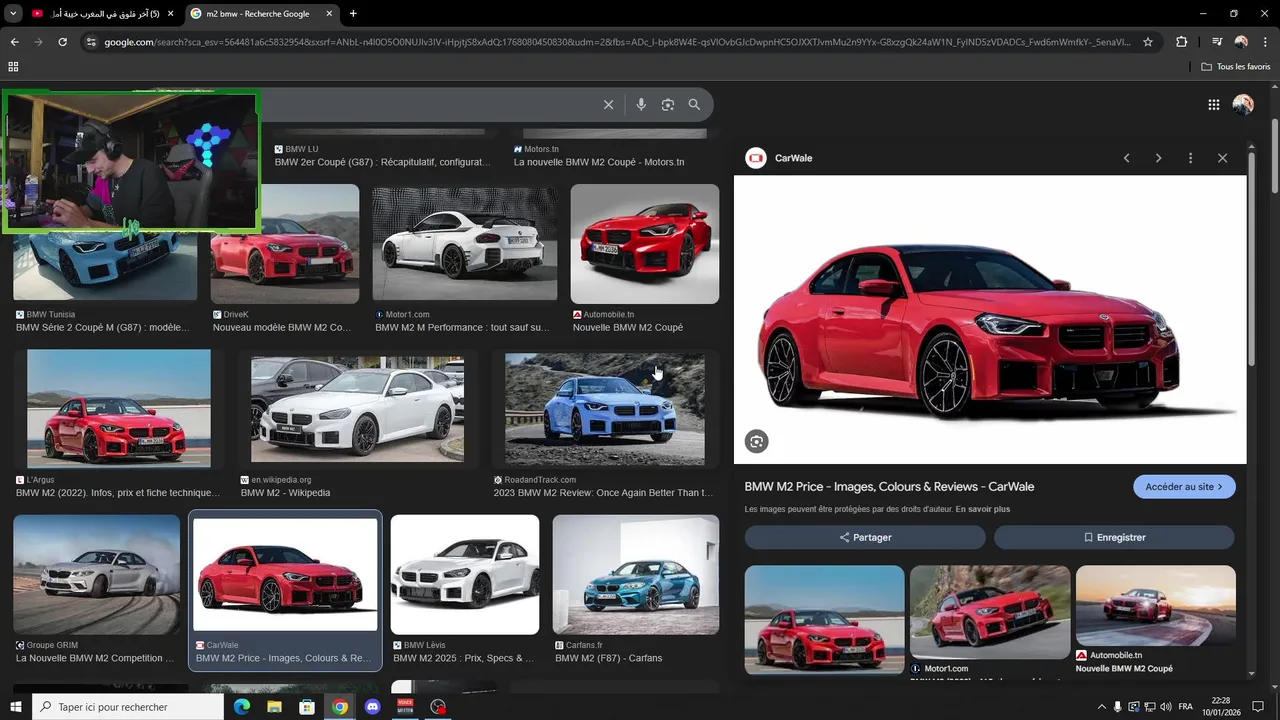
Task: Open related Automobile.tn image in preview panel
Action: pos(1156,606)
